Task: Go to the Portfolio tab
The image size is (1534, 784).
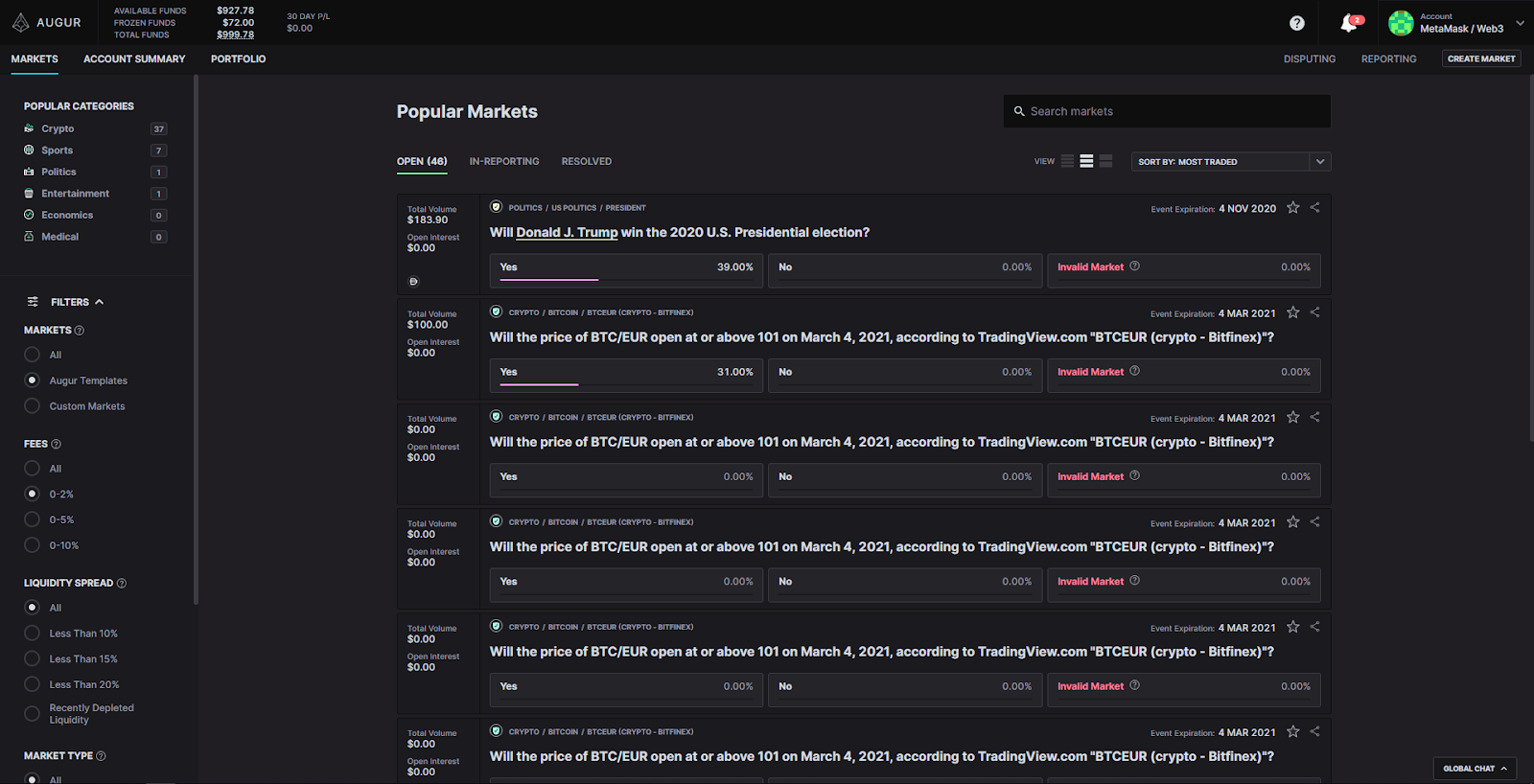Action: pos(238,59)
